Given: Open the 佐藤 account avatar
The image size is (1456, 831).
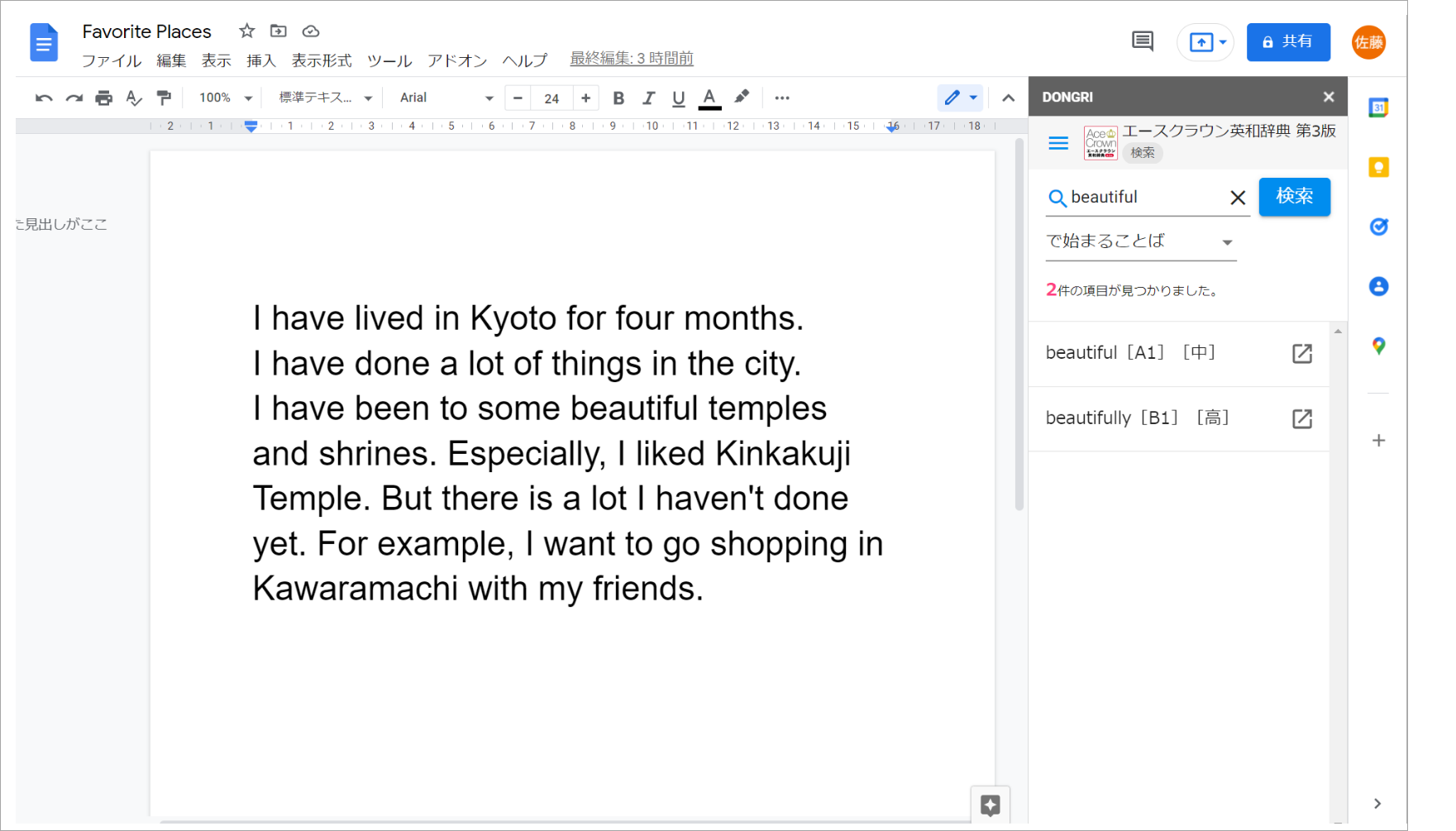Looking at the screenshot, I should pos(1368,42).
